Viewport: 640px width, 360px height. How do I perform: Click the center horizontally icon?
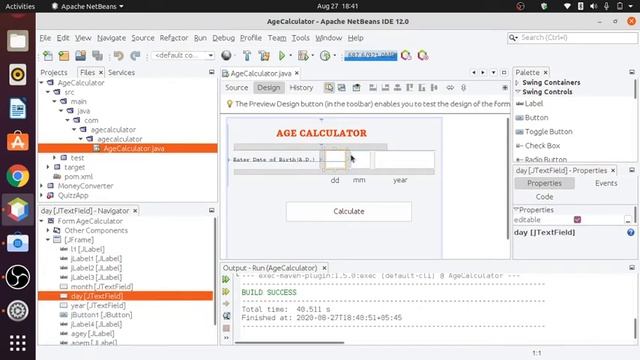tap(397, 88)
